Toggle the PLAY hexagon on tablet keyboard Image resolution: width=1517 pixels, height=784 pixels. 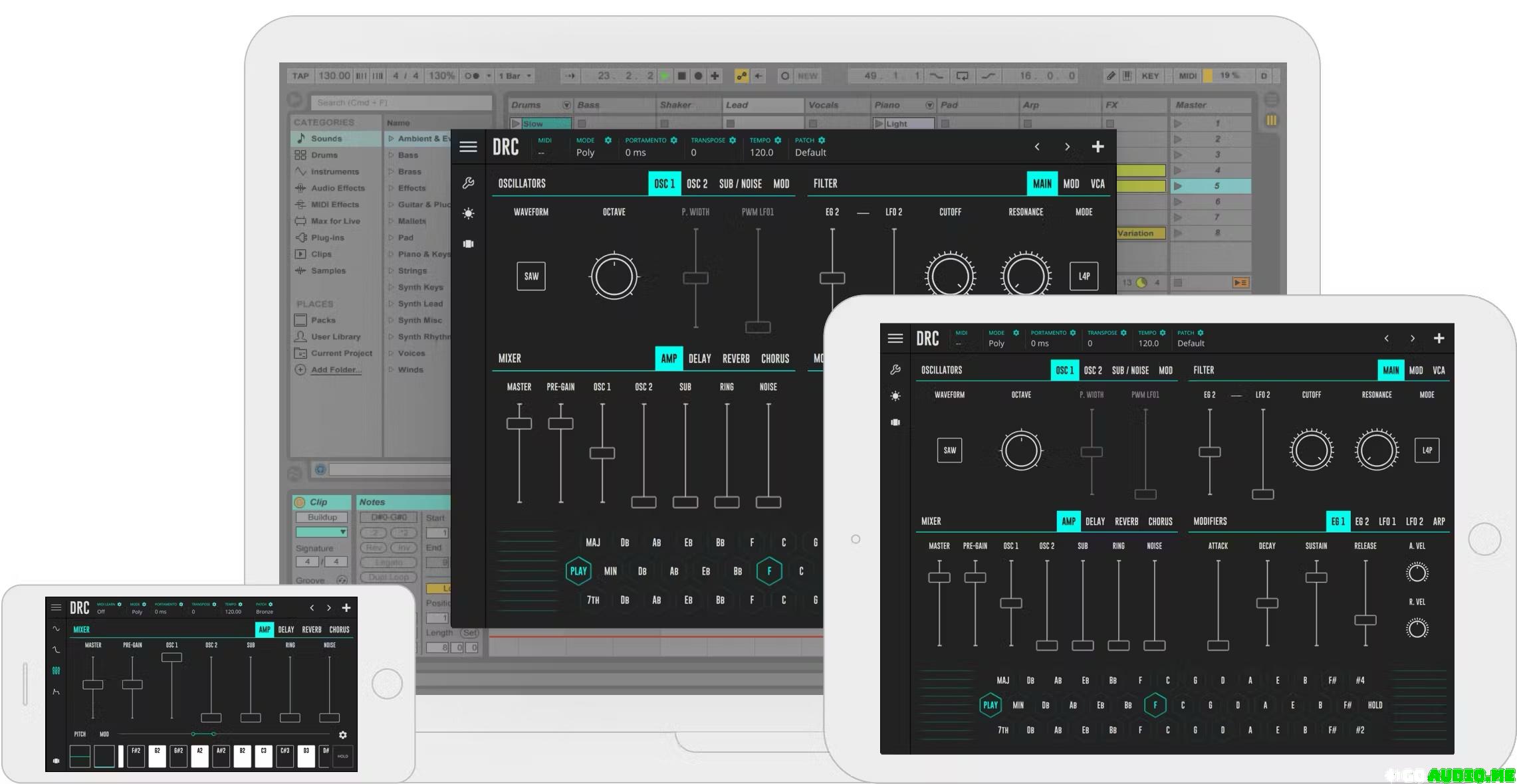click(990, 705)
